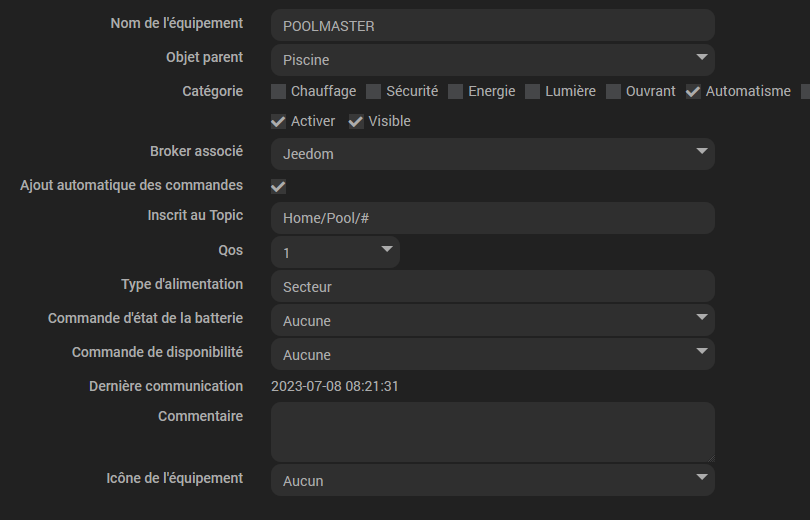Click the Type d'alimentation field
This screenshot has width=810, height=520.
pyautogui.click(x=492, y=286)
